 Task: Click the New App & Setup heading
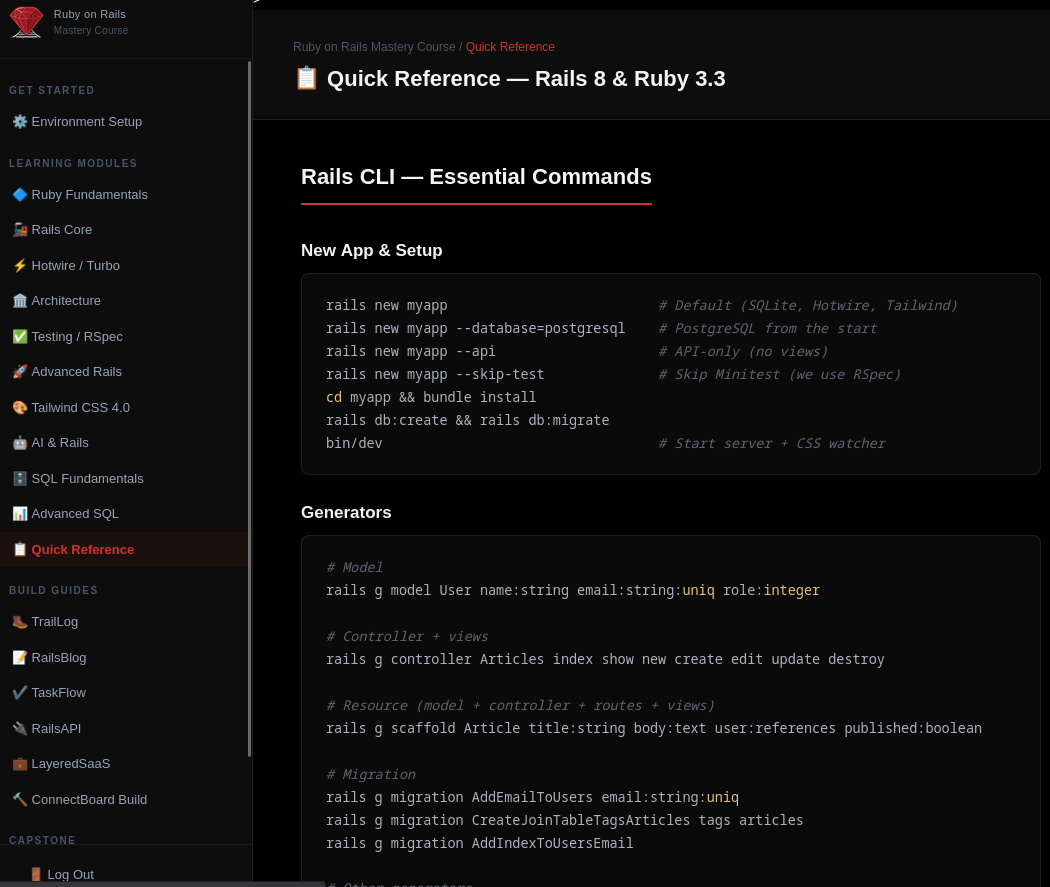coord(372,250)
